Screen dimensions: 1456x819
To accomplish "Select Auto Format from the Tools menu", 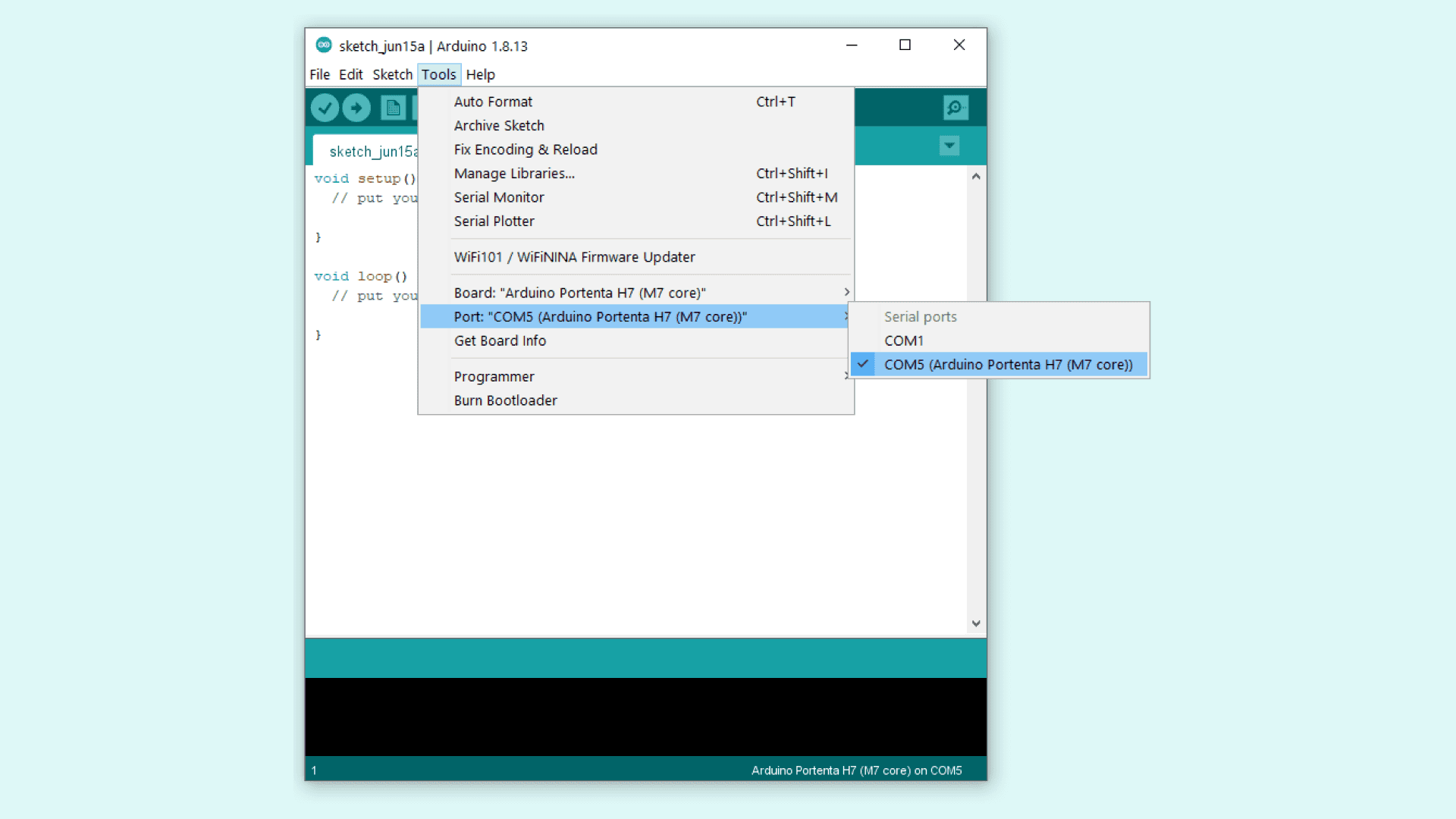I will (493, 102).
